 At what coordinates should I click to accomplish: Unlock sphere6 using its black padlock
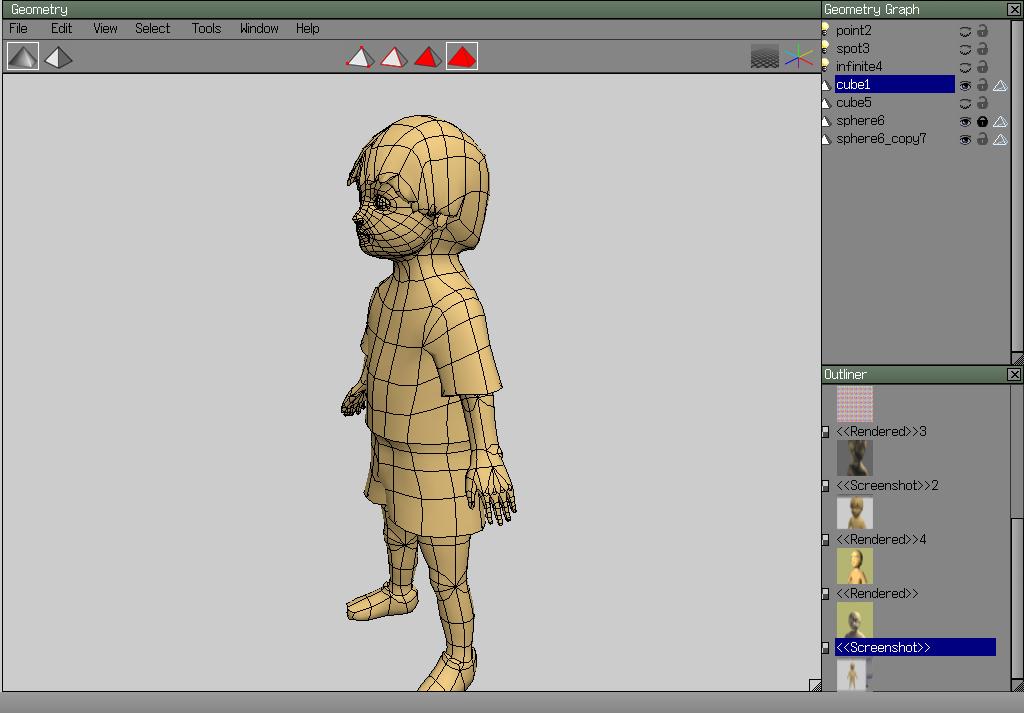click(x=982, y=121)
